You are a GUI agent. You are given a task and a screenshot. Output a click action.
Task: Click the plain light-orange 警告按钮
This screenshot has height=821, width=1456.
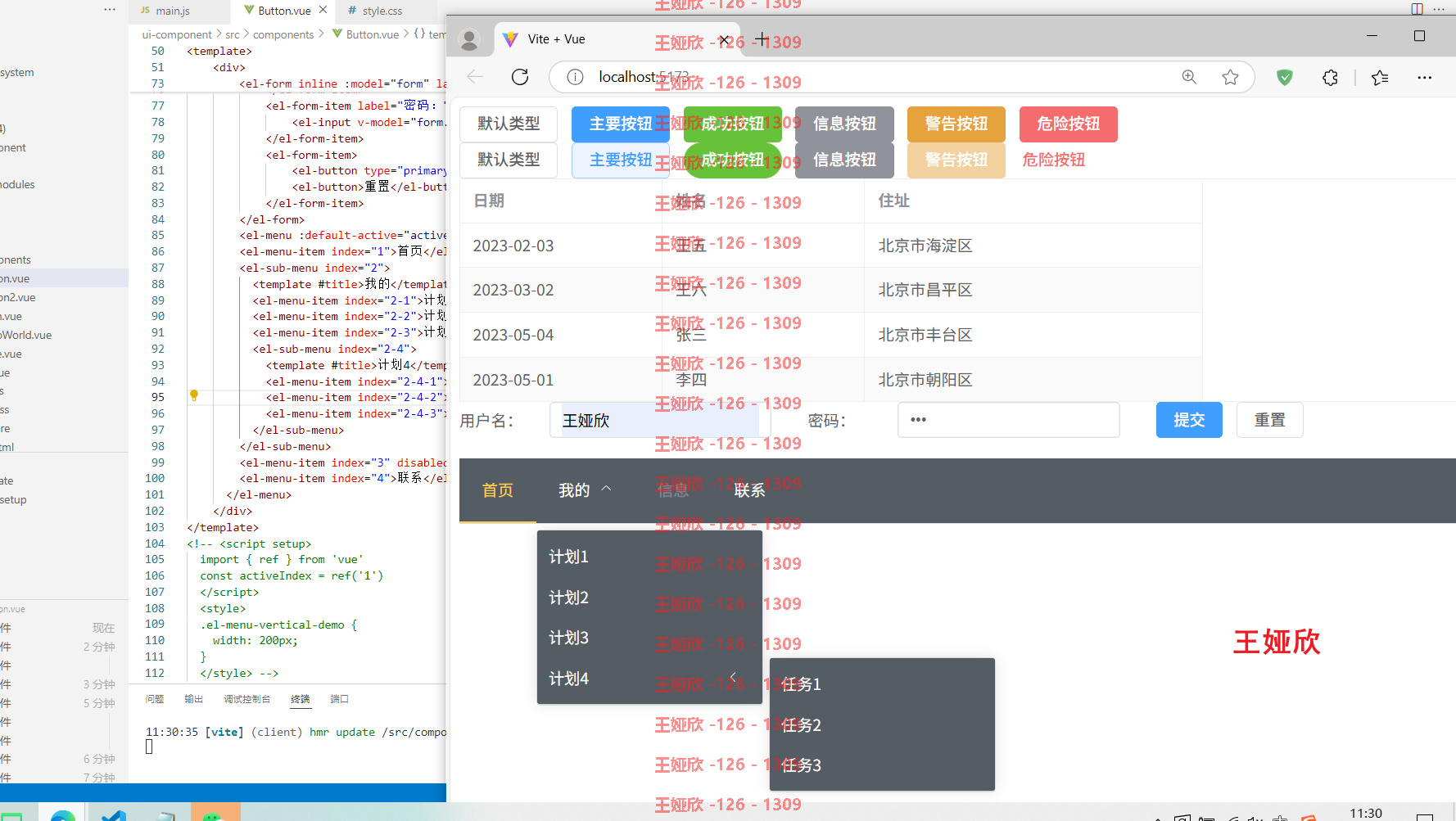[x=956, y=160]
